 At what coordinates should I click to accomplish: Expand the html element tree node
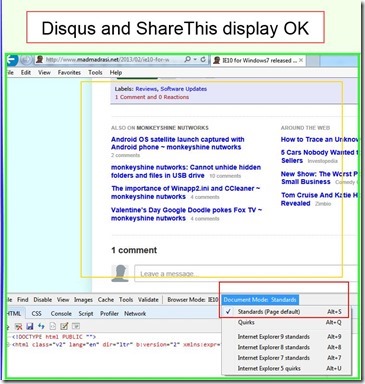point(9,345)
